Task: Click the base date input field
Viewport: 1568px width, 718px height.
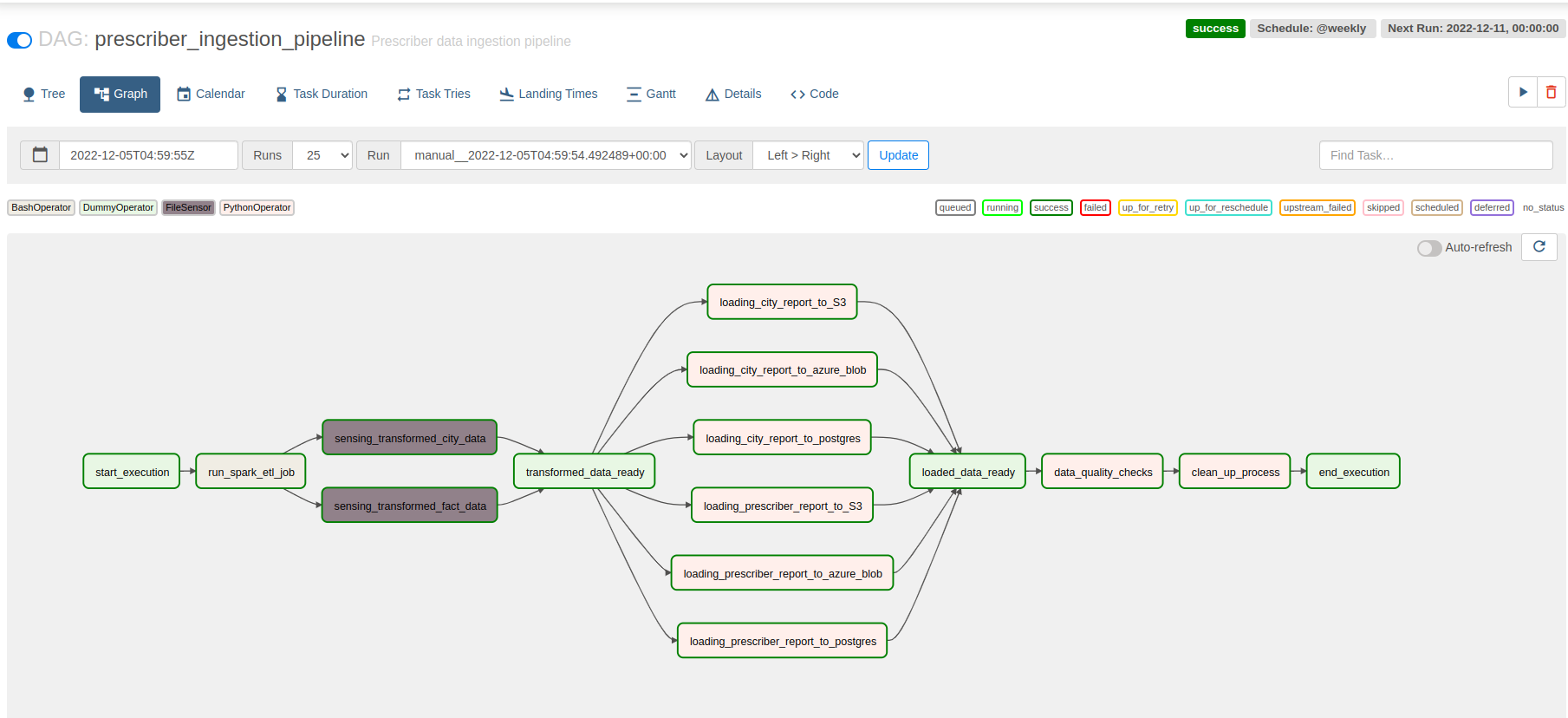Action: tap(148, 155)
